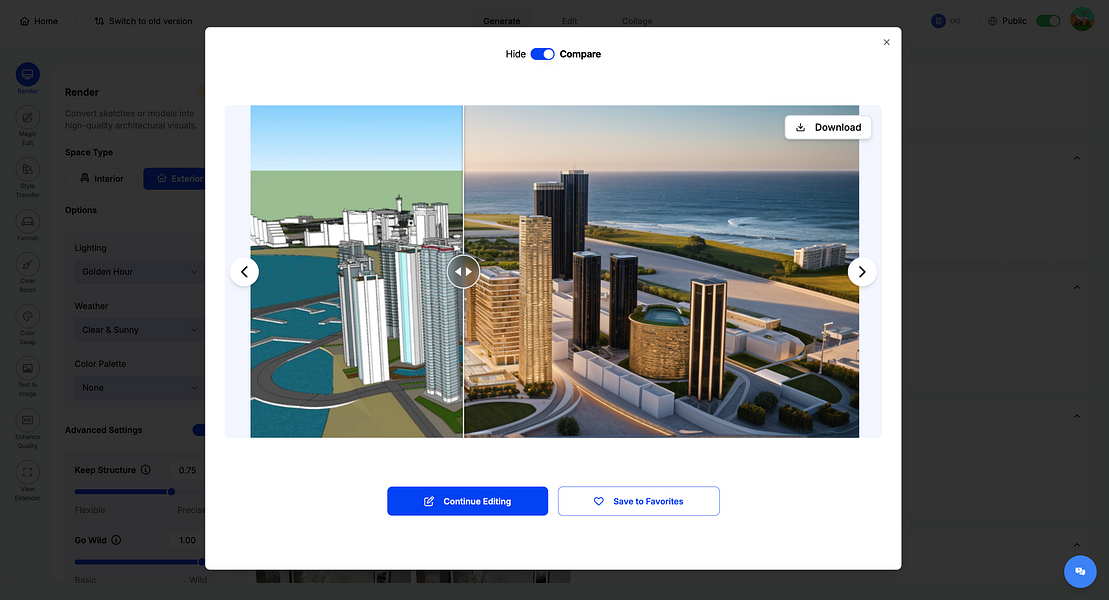Image resolution: width=1109 pixels, height=600 pixels.
Task: Switch to the Edit tab
Action: tap(569, 21)
